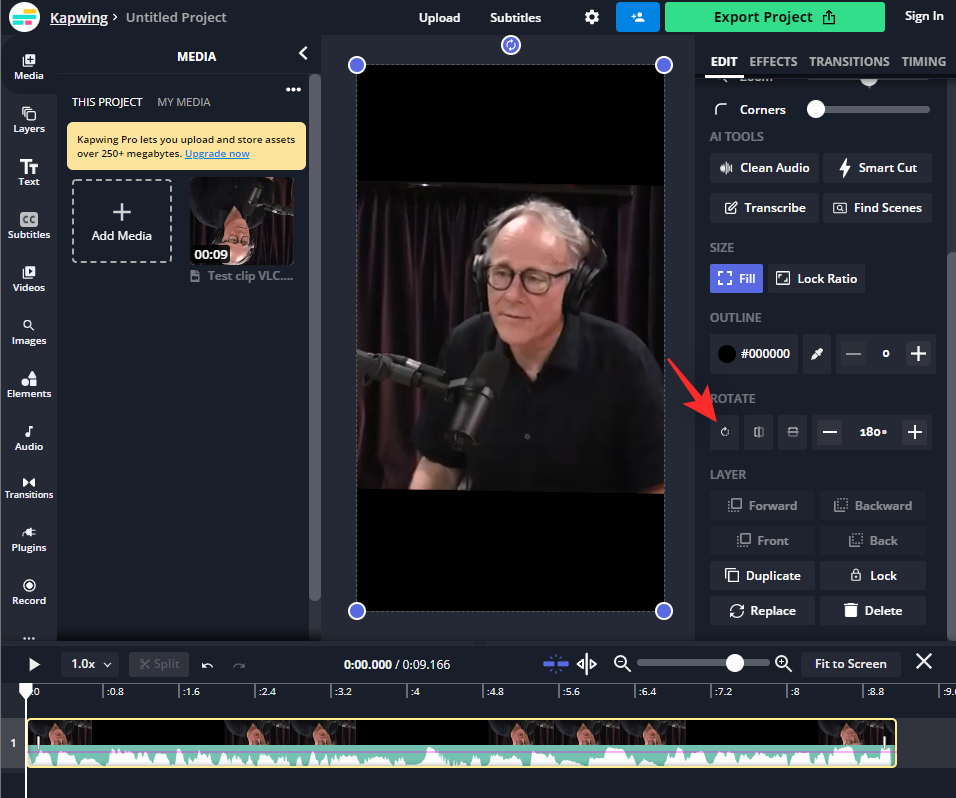The height and width of the screenshot is (798, 956).
Task: Click the share collaborators button
Action: [x=638, y=17]
